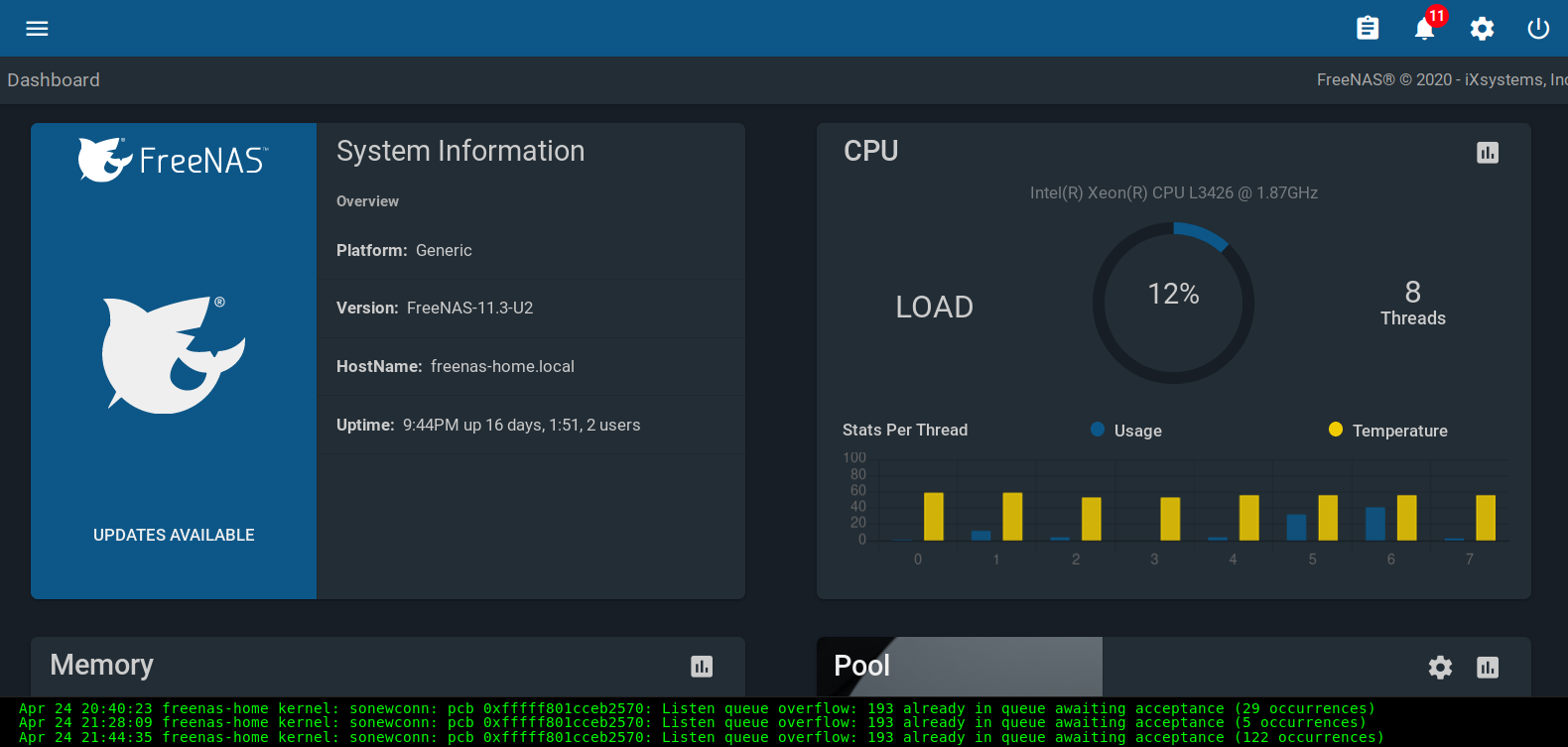Click the Pool card title
This screenshot has width=1568, height=747.
[861, 666]
